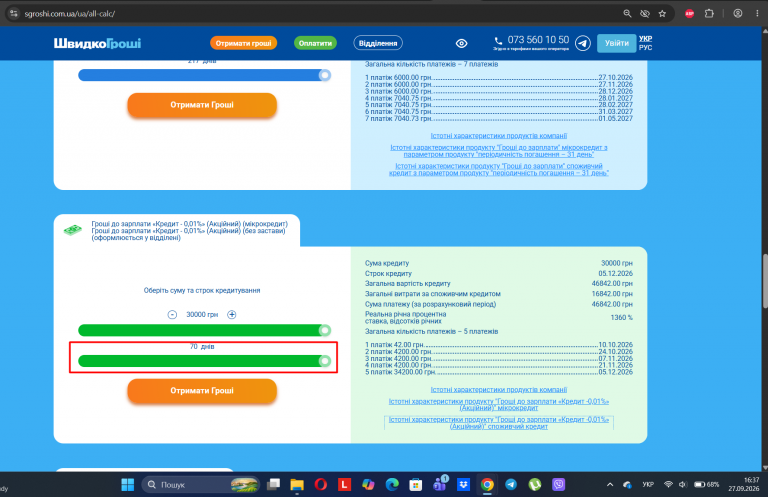
Task: Open the ABP ad blocker extension
Action: click(x=690, y=14)
